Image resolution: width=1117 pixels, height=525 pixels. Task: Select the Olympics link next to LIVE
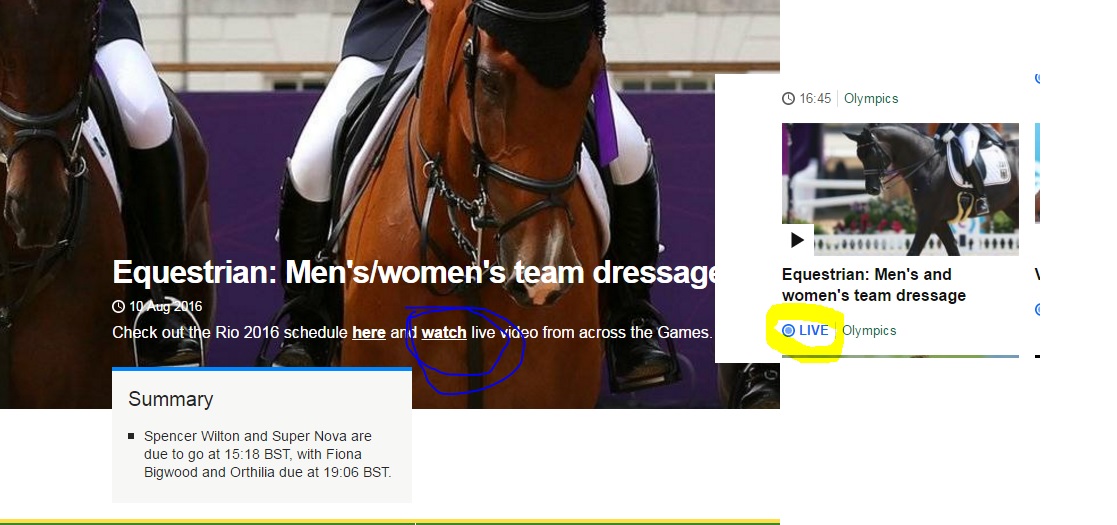pyautogui.click(x=869, y=331)
